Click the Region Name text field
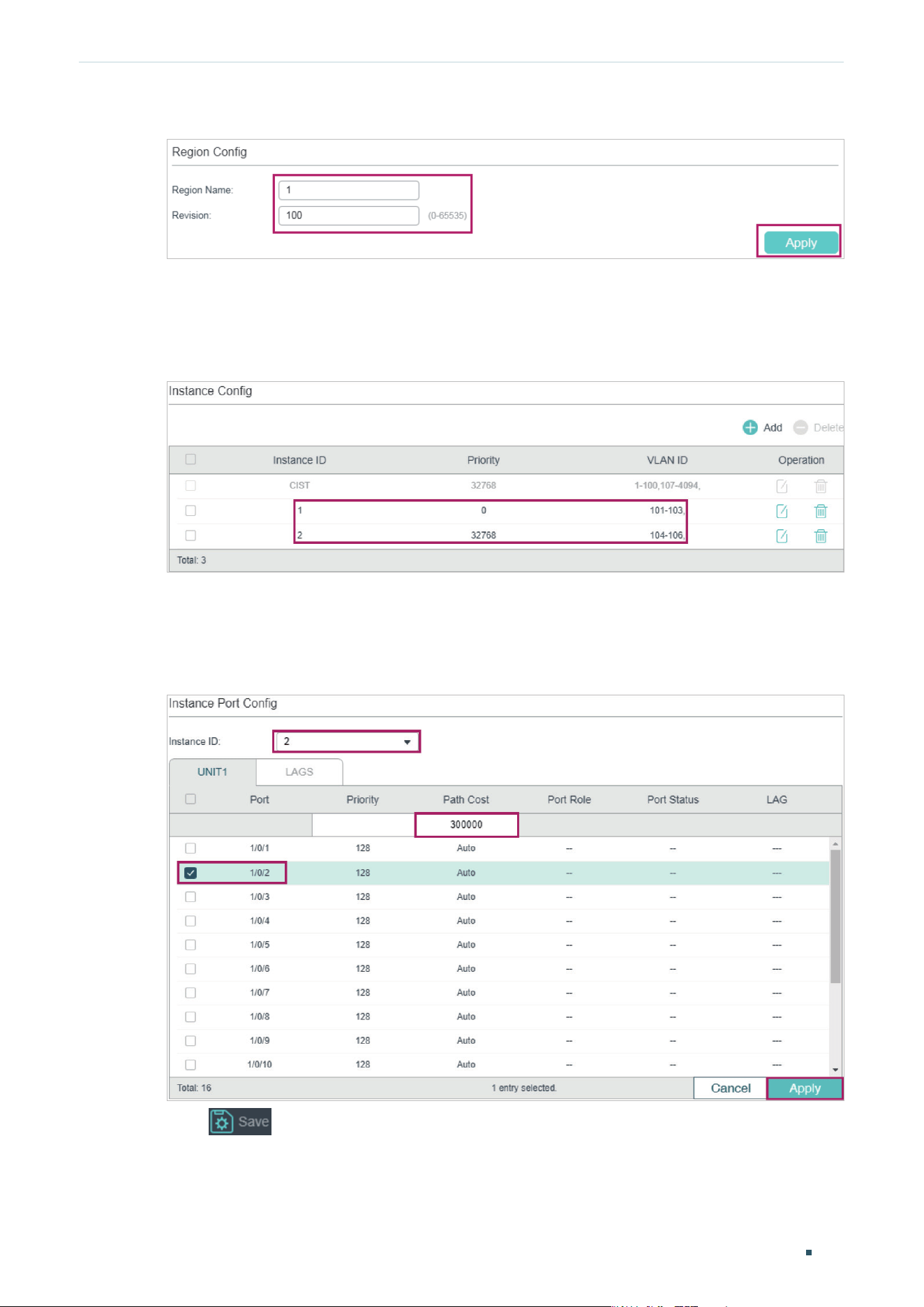This screenshot has height=1307, width=924. [349, 190]
